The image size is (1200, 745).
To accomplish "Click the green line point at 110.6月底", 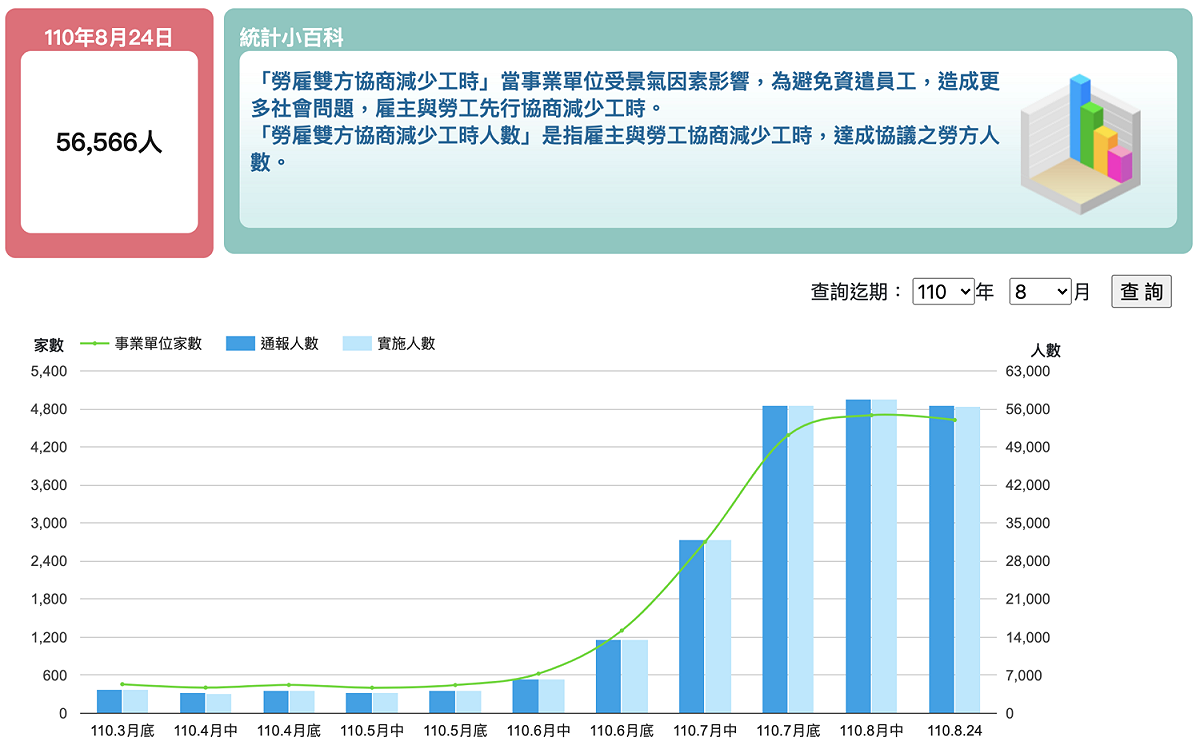I will pos(622,631).
